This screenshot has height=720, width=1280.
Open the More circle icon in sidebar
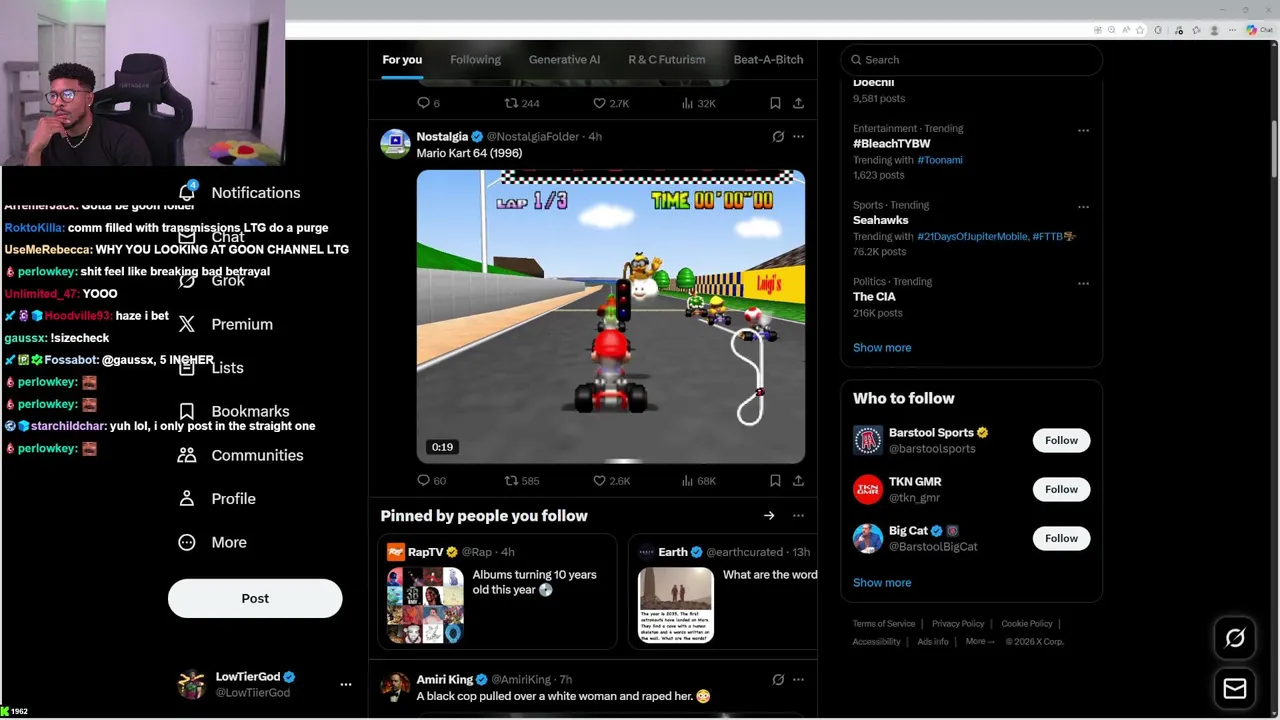(187, 542)
